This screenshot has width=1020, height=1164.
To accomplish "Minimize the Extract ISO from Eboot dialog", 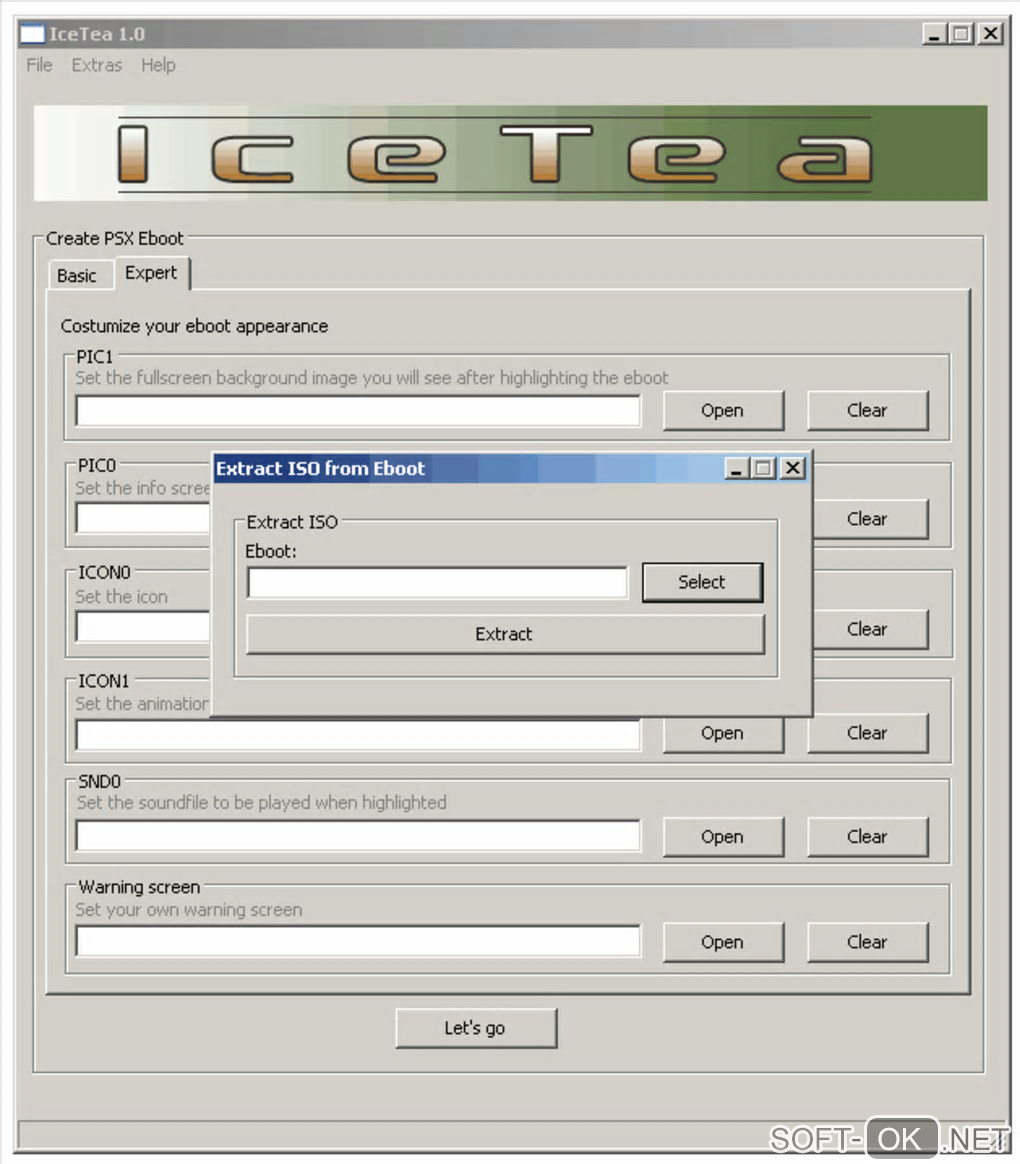I will coord(736,468).
